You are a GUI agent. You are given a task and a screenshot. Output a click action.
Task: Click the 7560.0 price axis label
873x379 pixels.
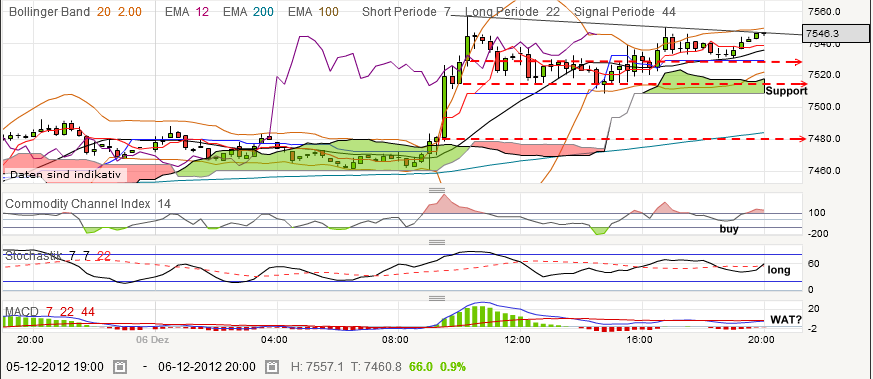(825, 12)
